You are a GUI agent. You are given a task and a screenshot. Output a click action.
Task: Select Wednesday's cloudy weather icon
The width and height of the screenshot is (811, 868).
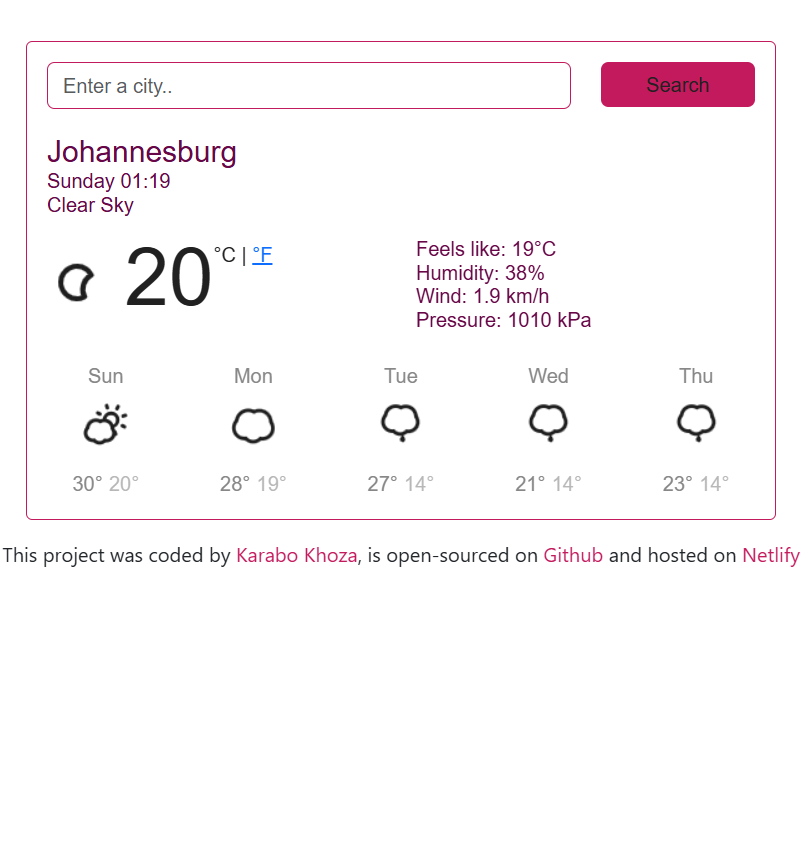coord(548,422)
